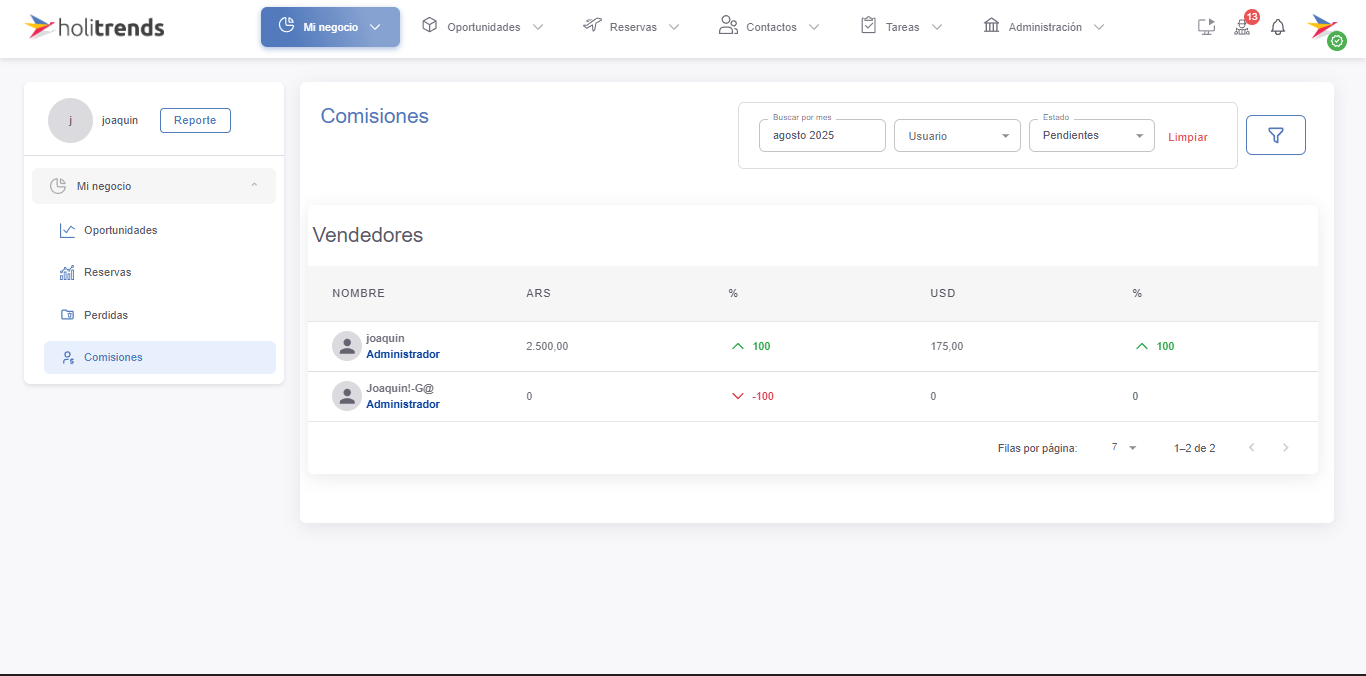Open the Contactos top menu
1366x676 pixels.
(x=768, y=27)
